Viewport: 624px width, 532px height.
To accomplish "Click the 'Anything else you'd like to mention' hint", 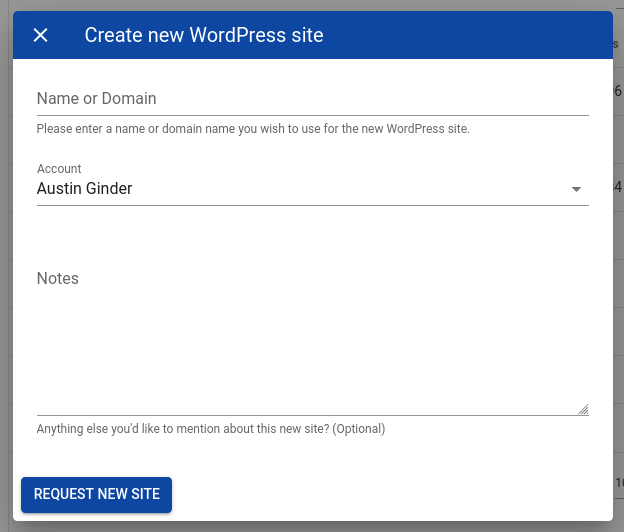I will pos(211,429).
